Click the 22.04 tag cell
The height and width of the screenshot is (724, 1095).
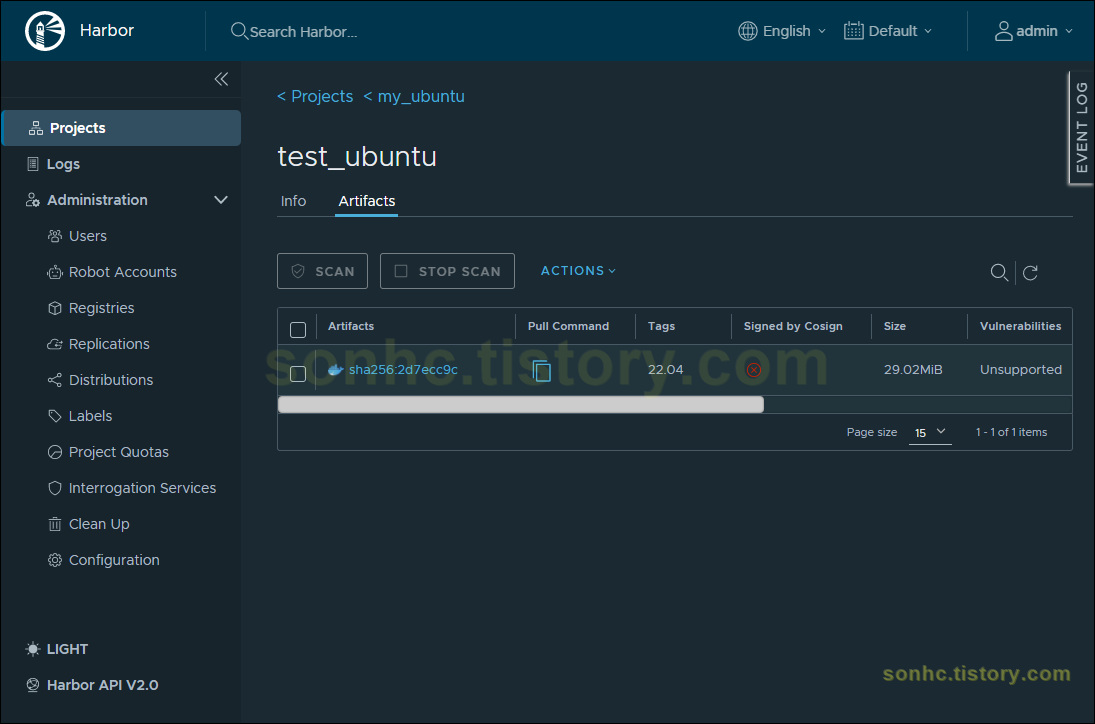click(665, 370)
